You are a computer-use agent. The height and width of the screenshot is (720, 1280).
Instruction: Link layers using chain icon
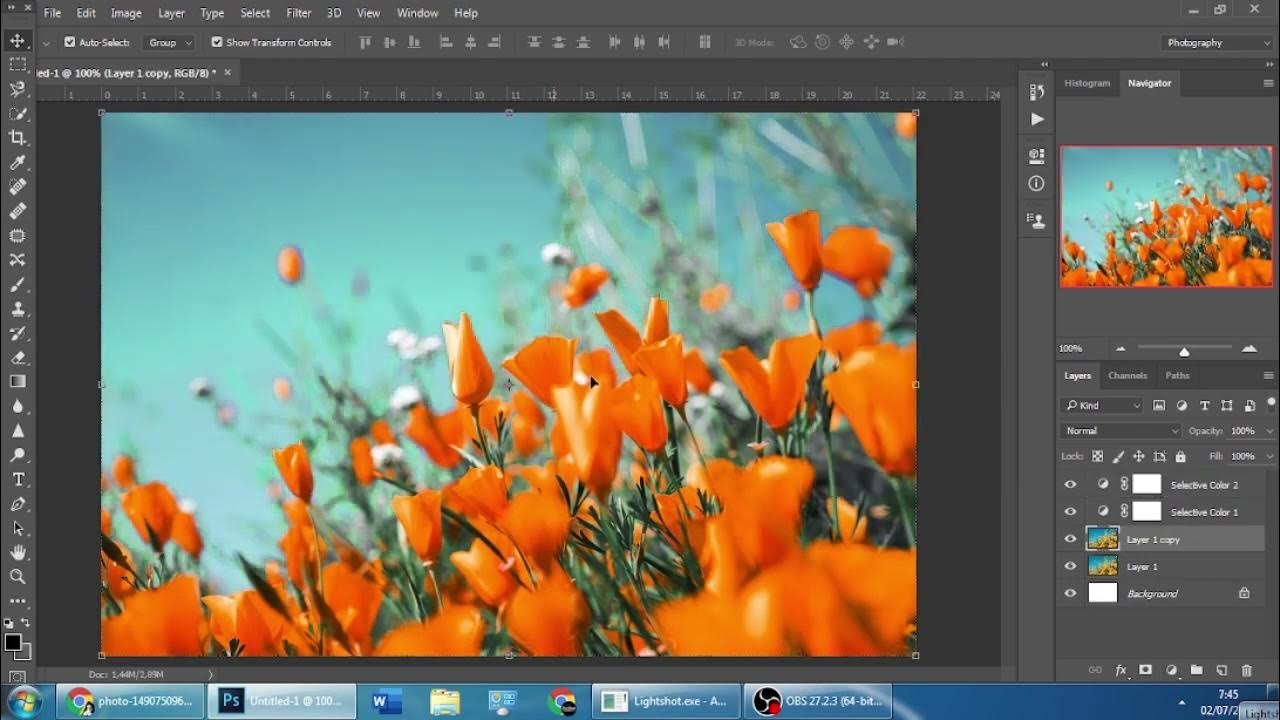point(1095,670)
